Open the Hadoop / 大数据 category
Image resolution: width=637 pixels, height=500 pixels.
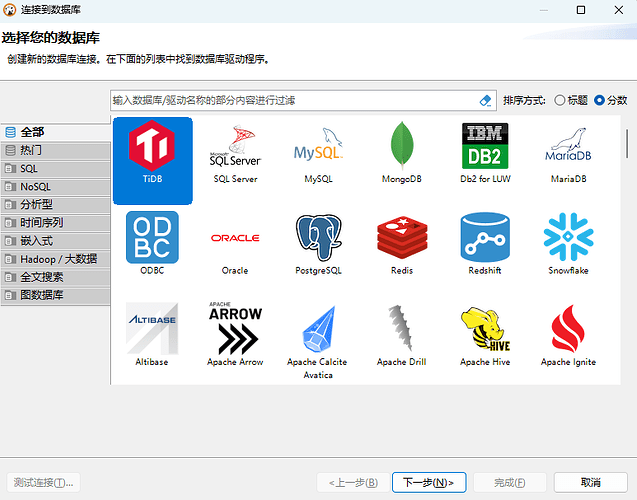(55, 259)
